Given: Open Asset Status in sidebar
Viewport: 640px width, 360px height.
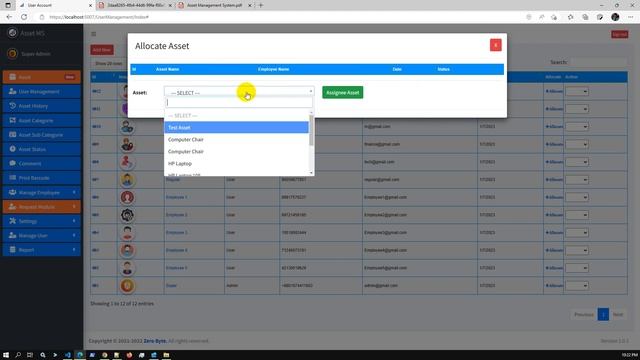Looking at the screenshot, I should (x=42, y=149).
